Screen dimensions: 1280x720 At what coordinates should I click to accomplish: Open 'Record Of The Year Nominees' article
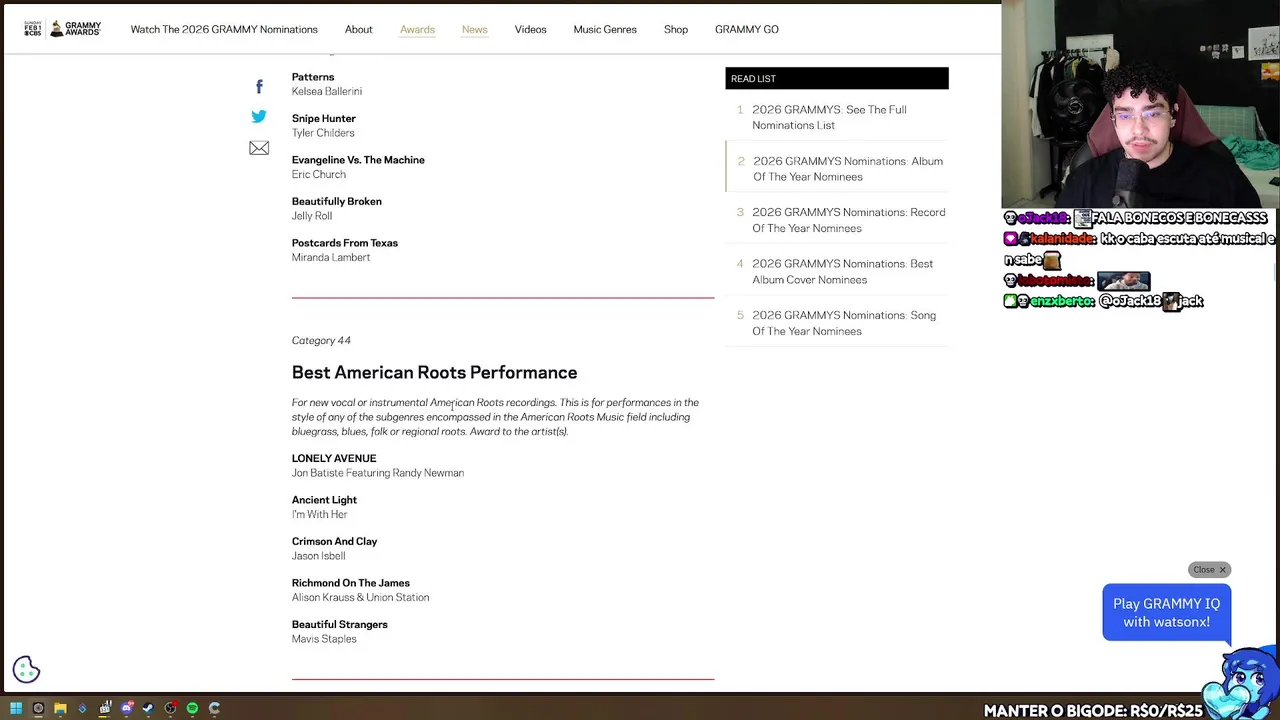click(x=848, y=220)
